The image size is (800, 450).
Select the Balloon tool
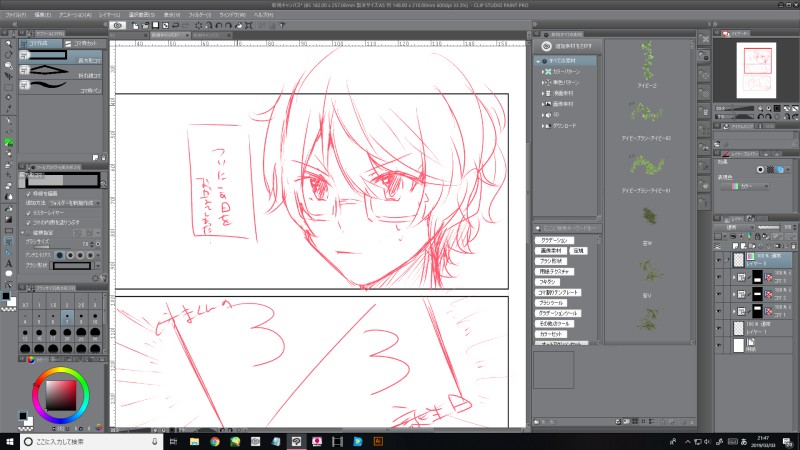pyautogui.click(x=8, y=274)
